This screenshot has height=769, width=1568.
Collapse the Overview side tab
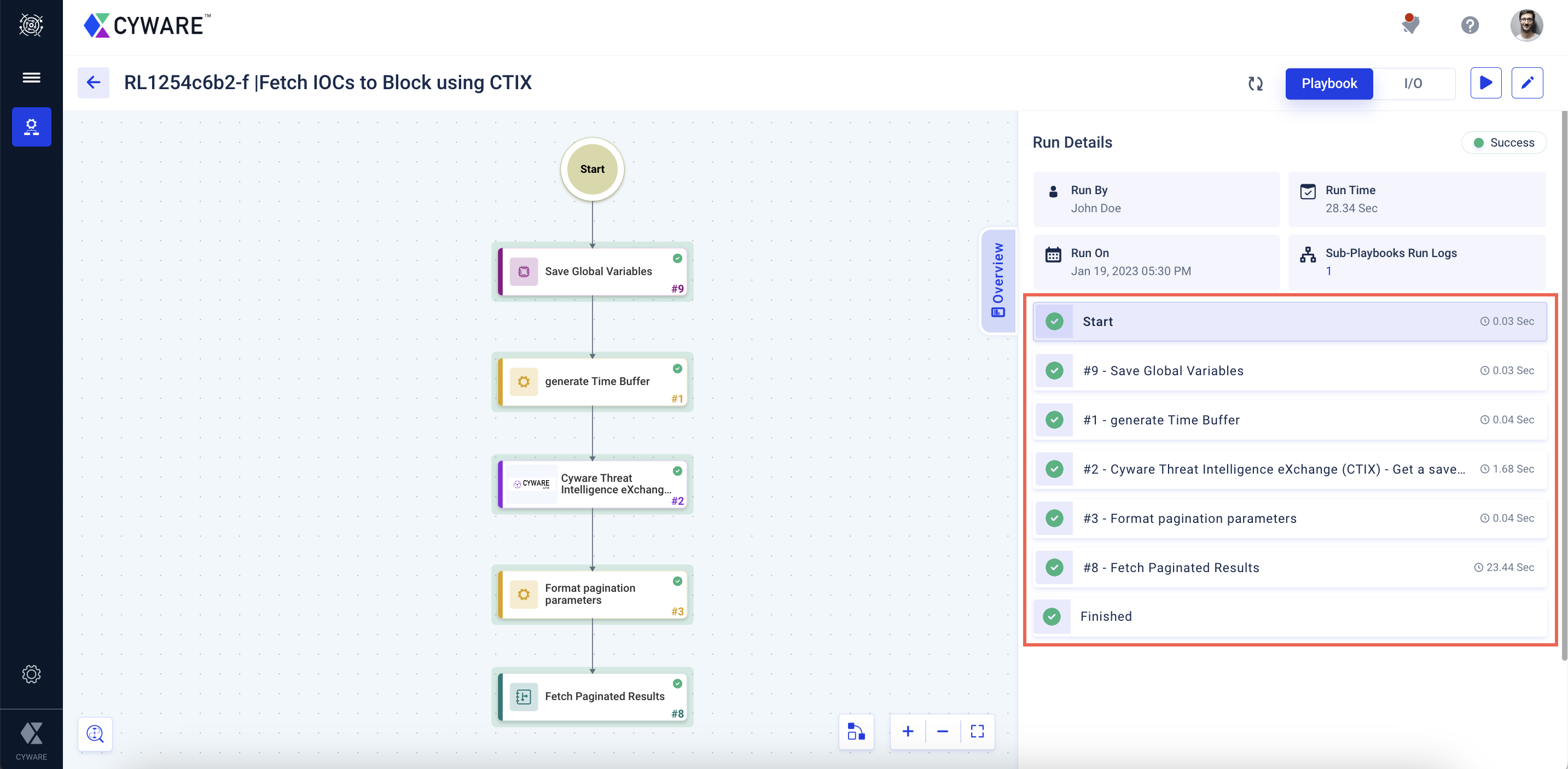point(998,281)
